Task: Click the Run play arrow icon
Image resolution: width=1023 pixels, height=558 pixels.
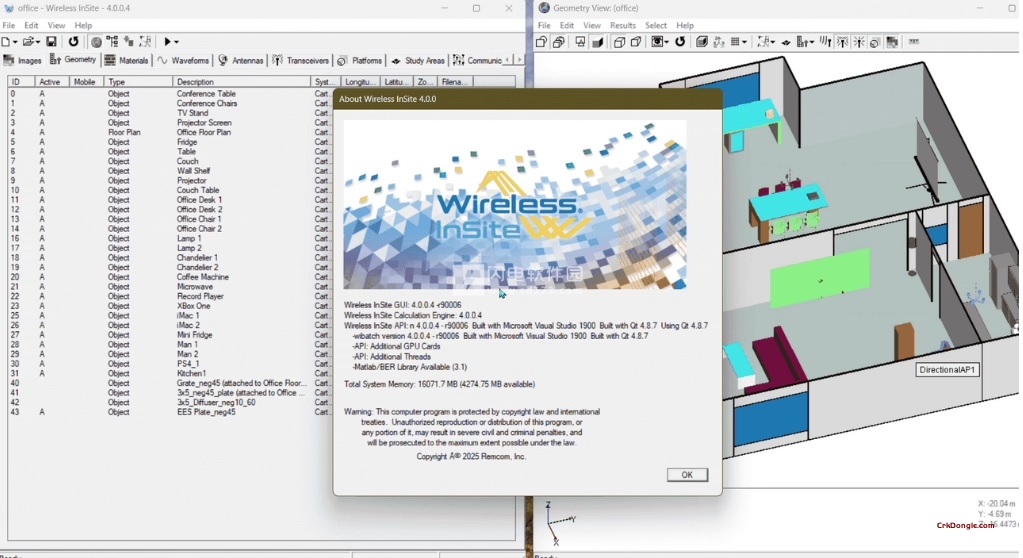Action: [x=168, y=42]
